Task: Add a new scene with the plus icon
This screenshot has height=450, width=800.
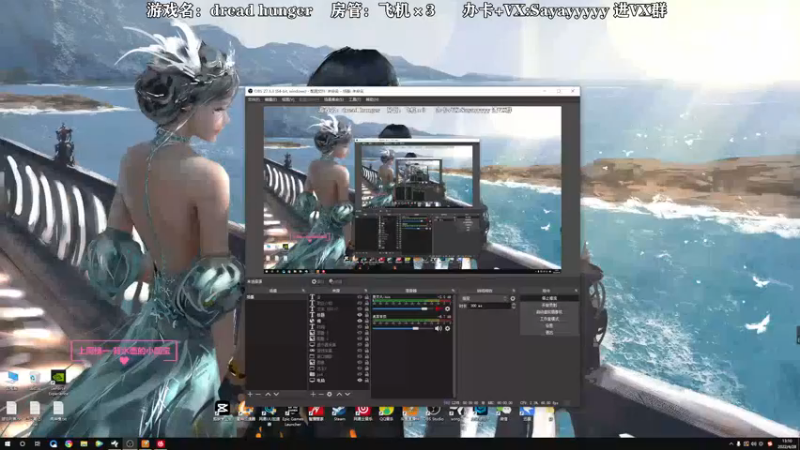Action: pos(250,394)
